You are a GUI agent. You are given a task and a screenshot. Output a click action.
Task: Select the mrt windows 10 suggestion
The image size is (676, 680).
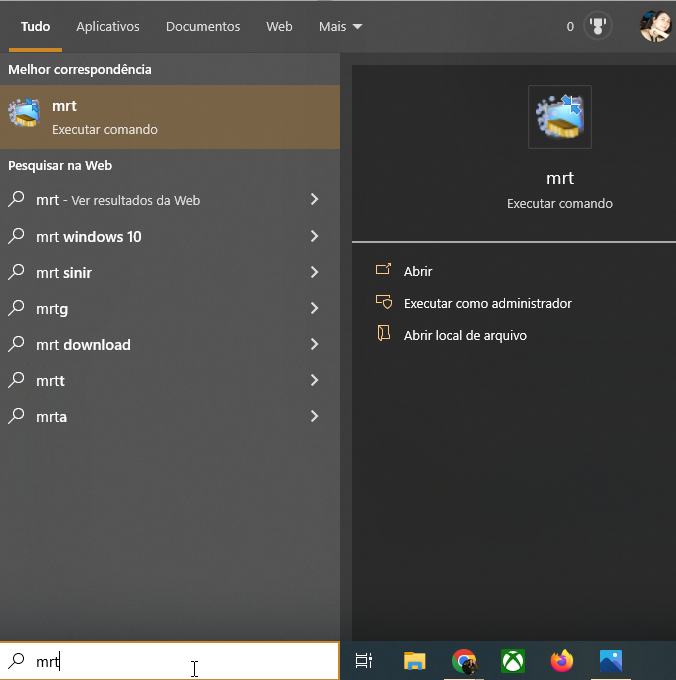pyautogui.click(x=88, y=237)
